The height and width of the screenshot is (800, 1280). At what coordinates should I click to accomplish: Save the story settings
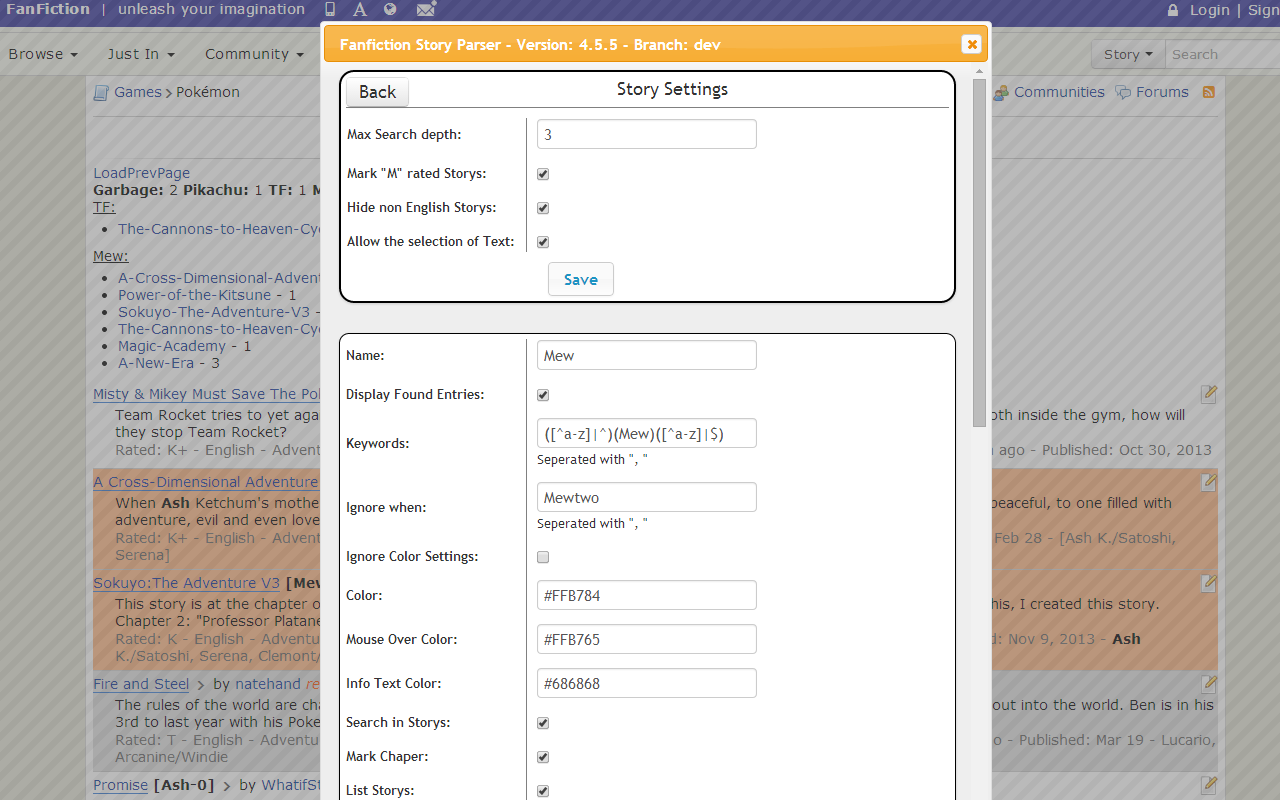click(581, 279)
